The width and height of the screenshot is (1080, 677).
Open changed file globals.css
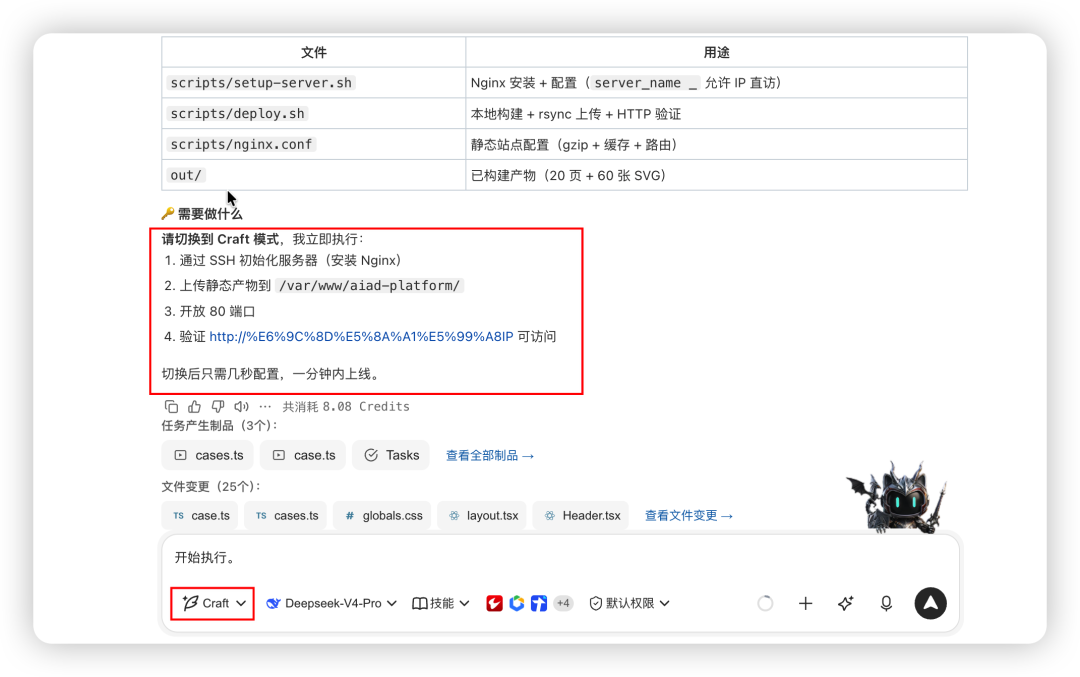382,515
